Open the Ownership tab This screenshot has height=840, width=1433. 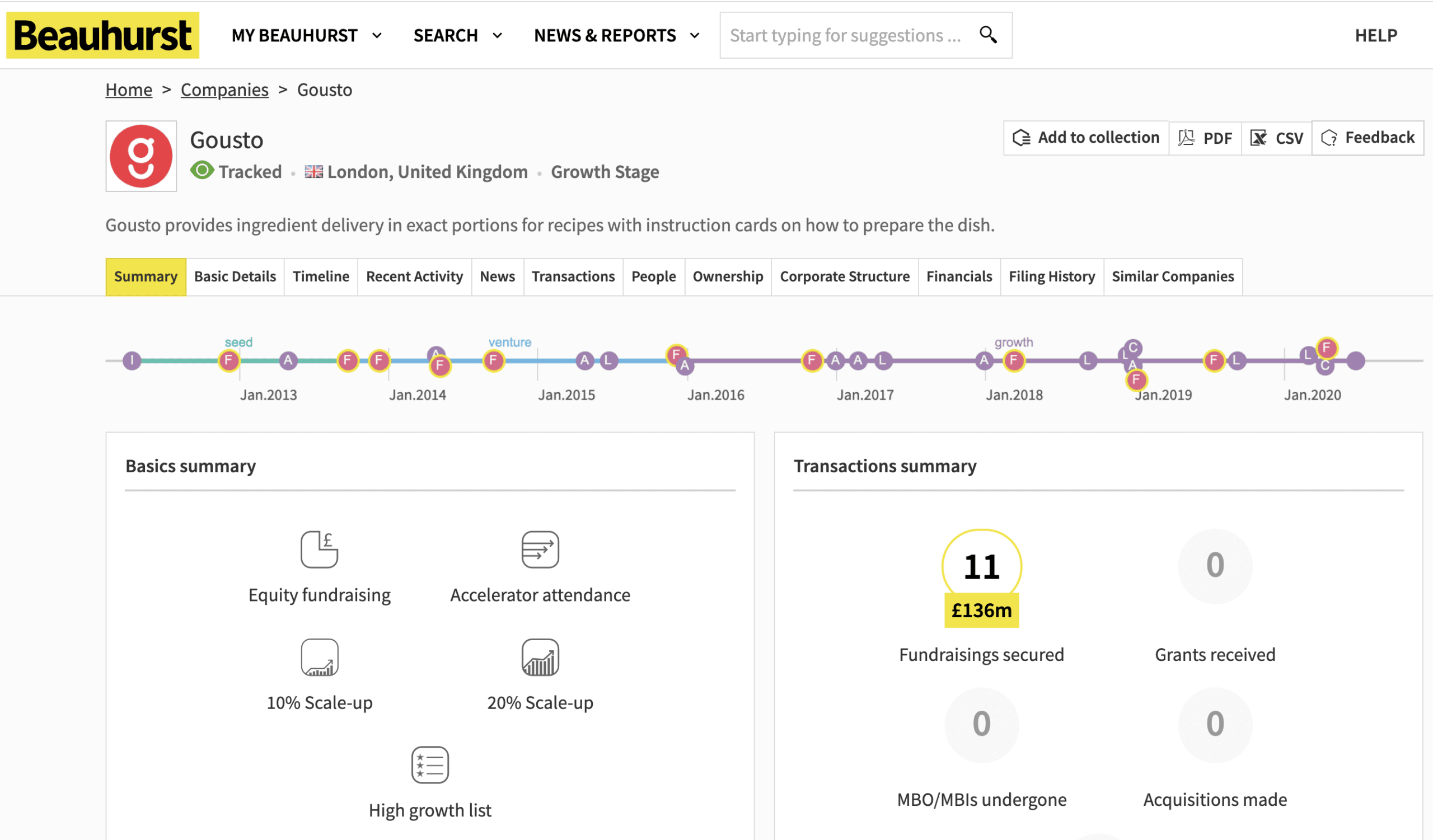tap(728, 277)
